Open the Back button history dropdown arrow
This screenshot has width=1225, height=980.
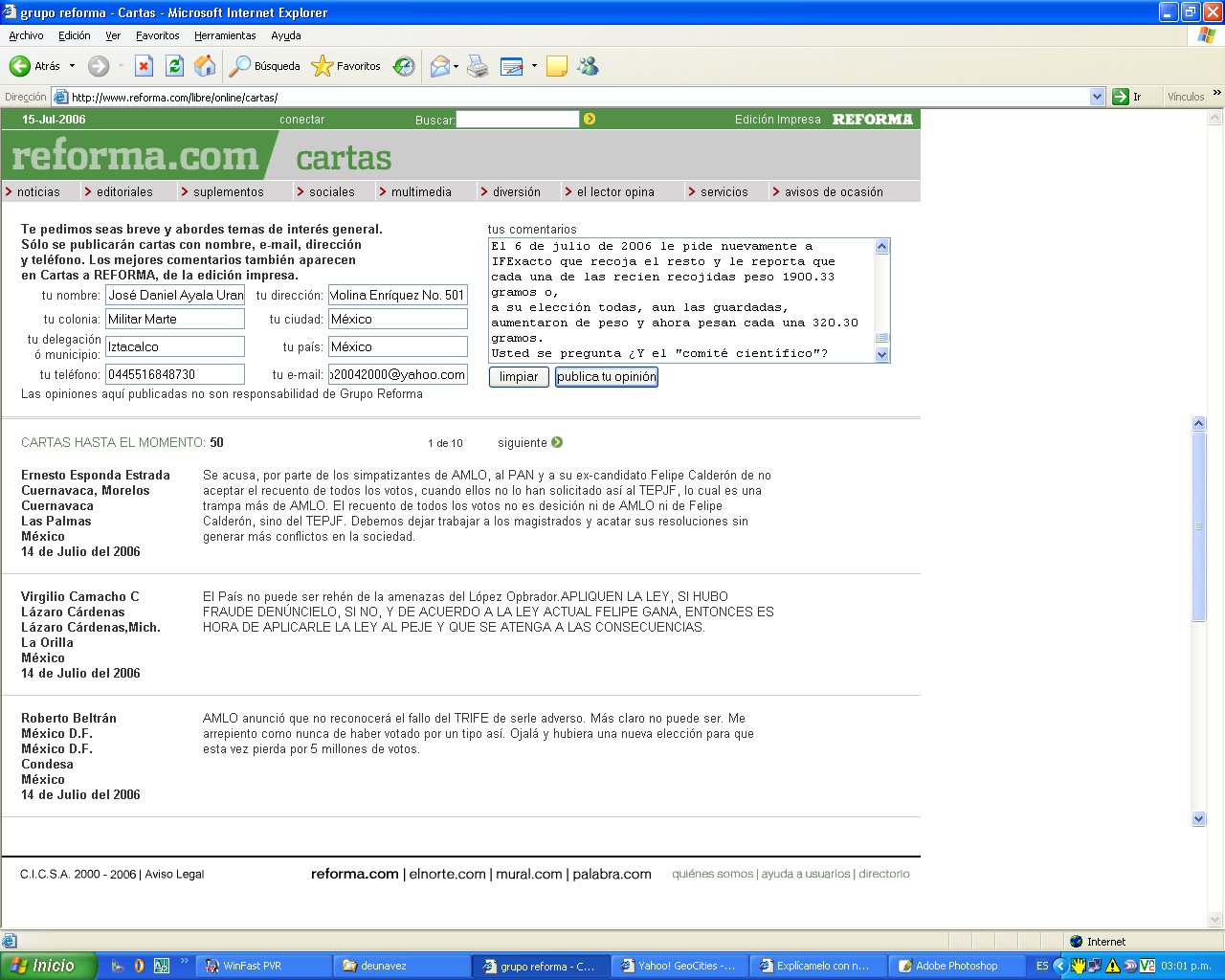tap(72, 66)
